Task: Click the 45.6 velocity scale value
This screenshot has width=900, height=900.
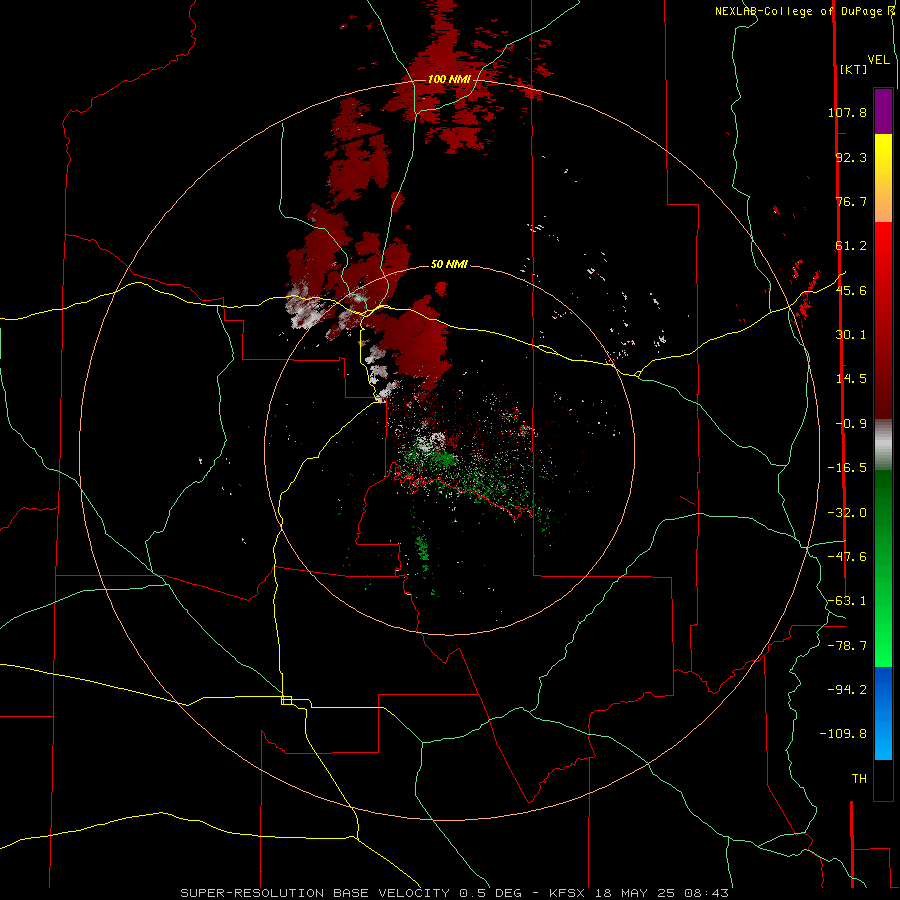Action: 851,290
